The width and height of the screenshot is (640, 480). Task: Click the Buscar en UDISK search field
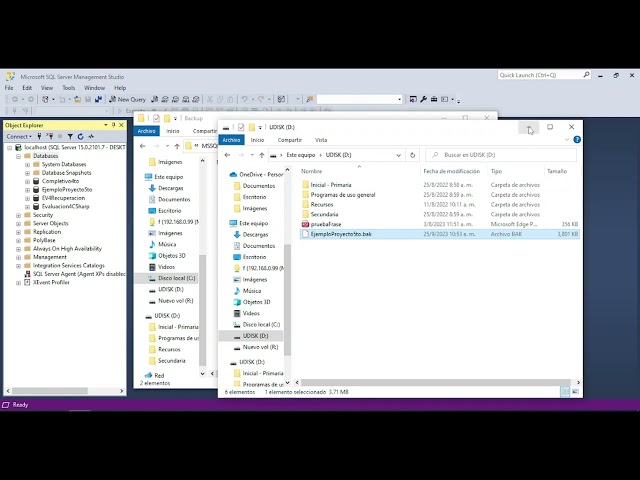coord(501,155)
